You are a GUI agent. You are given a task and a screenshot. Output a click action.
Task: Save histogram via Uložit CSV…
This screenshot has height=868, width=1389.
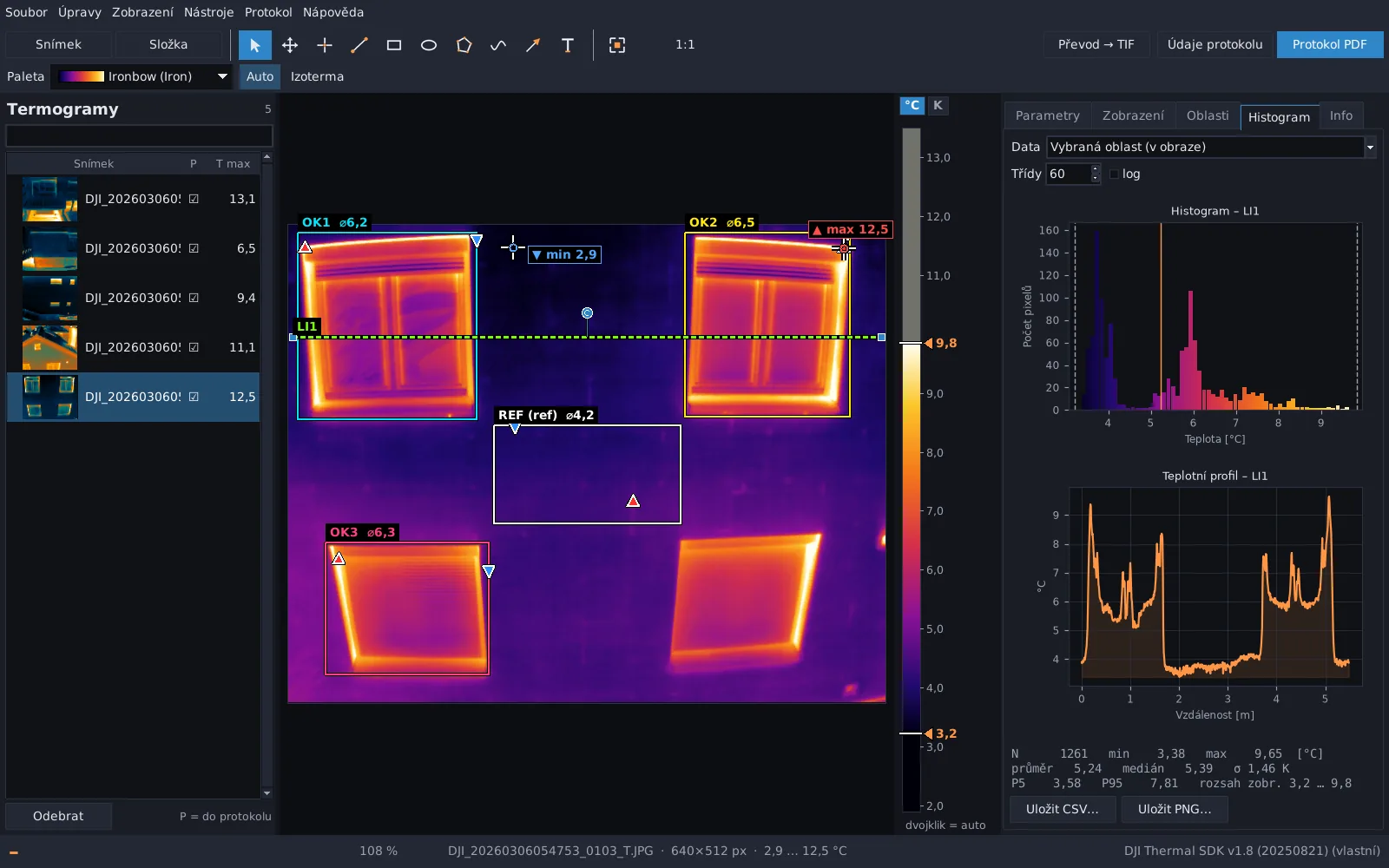pos(1062,809)
